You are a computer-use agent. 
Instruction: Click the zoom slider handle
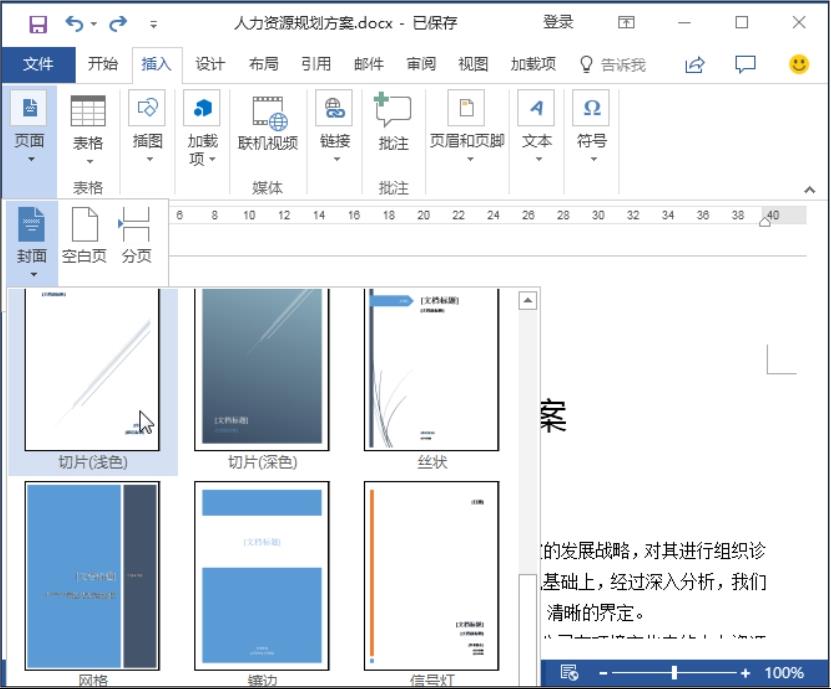pyautogui.click(x=674, y=673)
